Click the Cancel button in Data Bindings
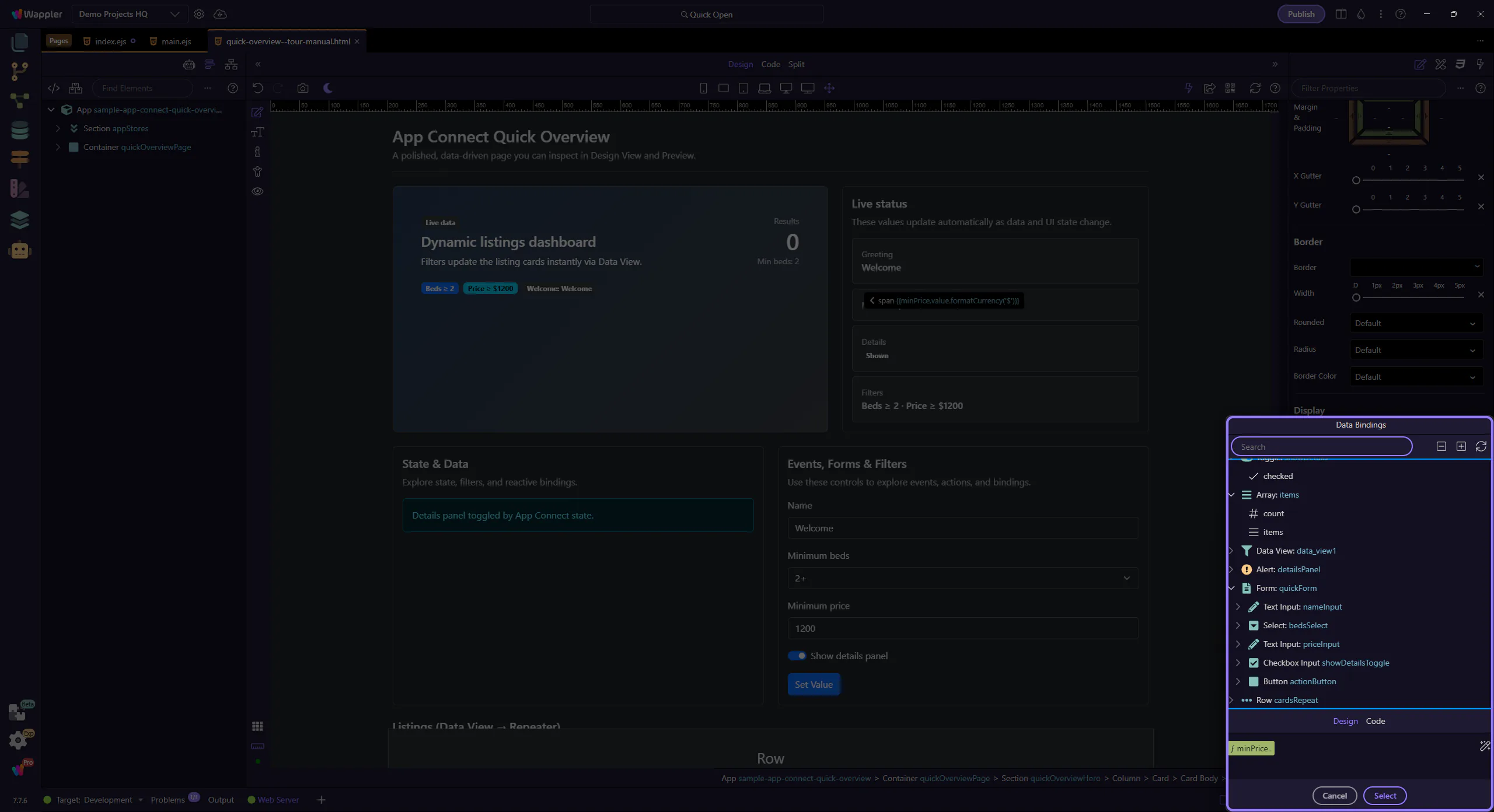The height and width of the screenshot is (812, 1494). pyautogui.click(x=1334, y=796)
